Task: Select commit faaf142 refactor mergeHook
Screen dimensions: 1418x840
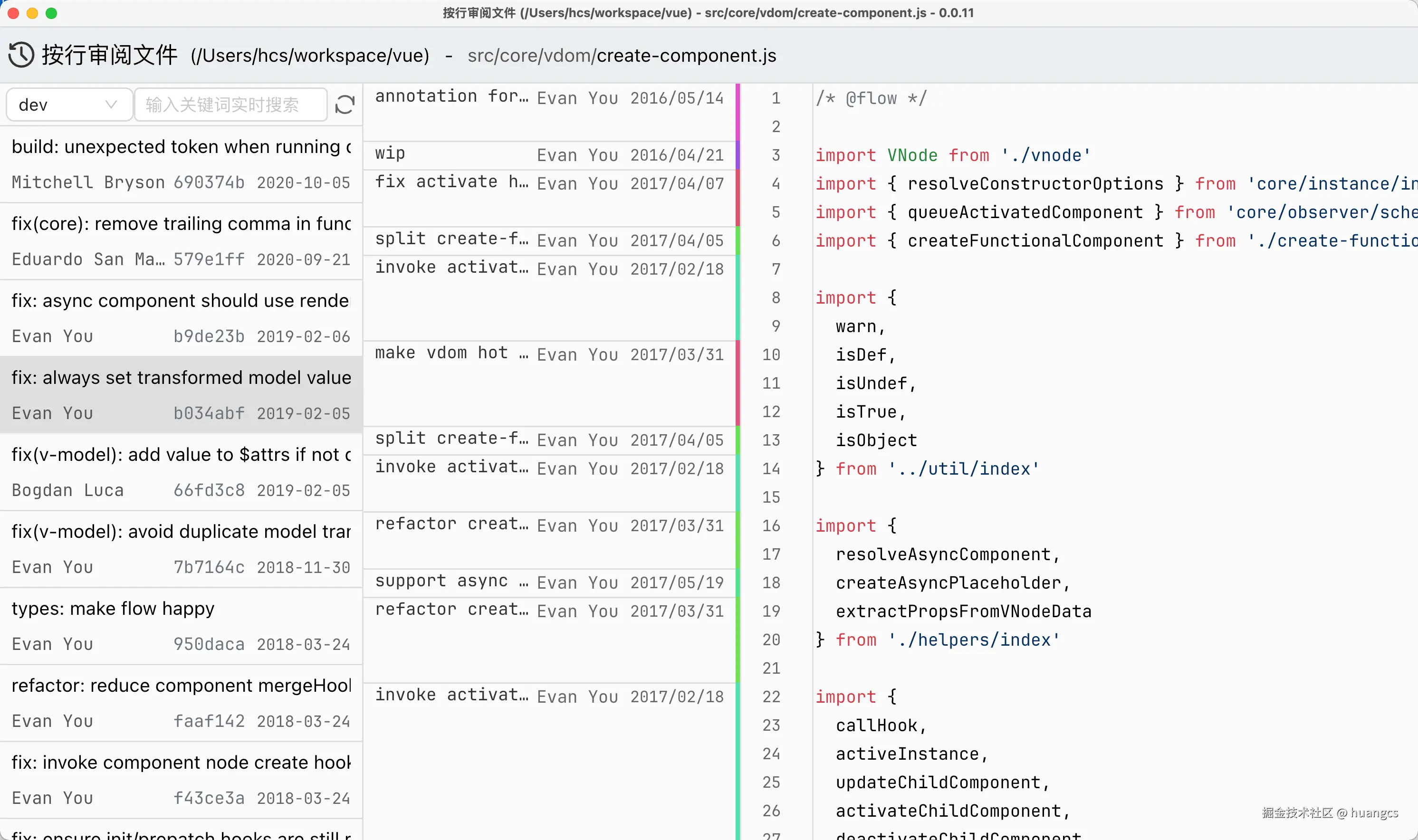Action: point(181,703)
